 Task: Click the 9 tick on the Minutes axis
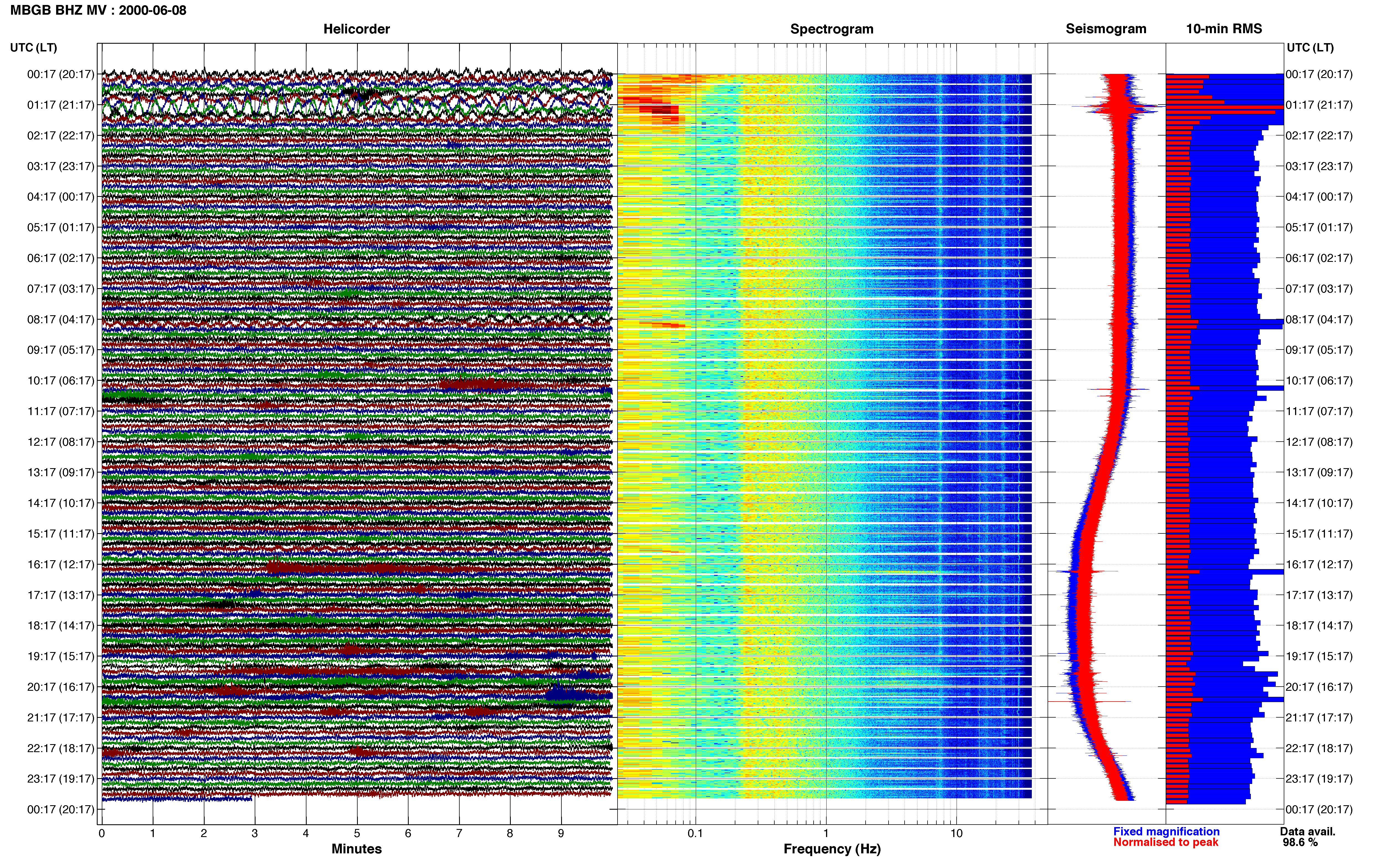click(561, 833)
